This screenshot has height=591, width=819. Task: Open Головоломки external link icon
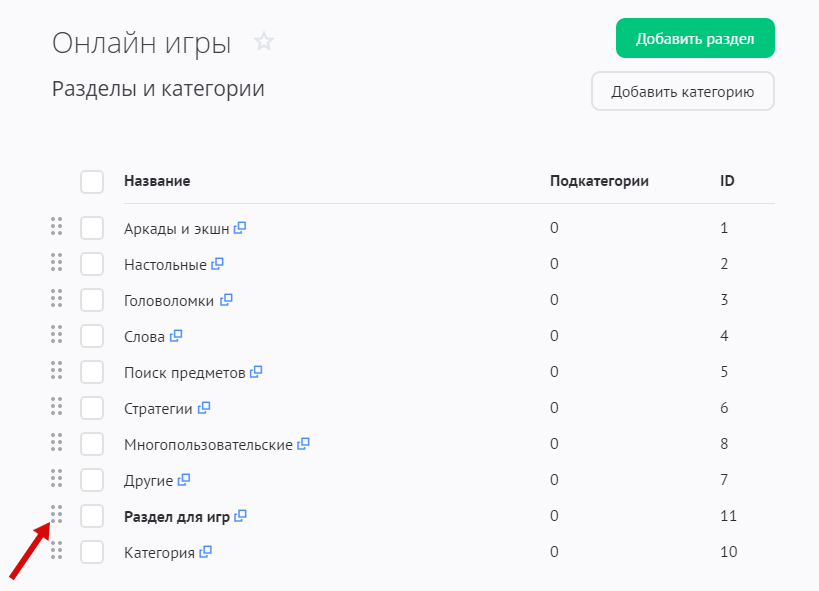coord(226,300)
